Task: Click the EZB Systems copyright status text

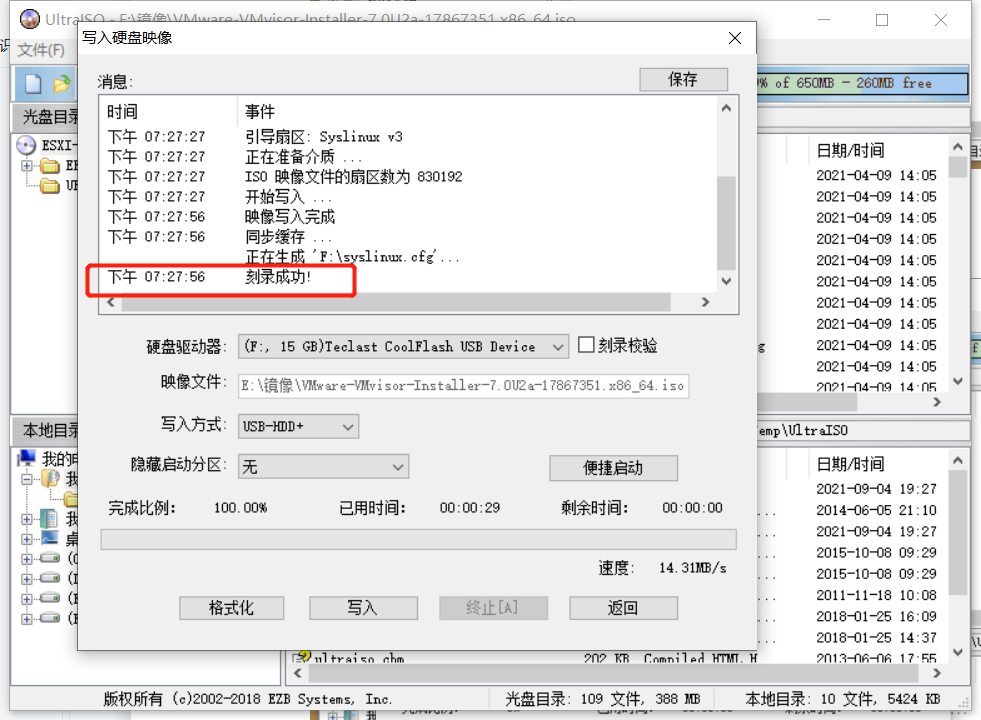Action: 248,699
